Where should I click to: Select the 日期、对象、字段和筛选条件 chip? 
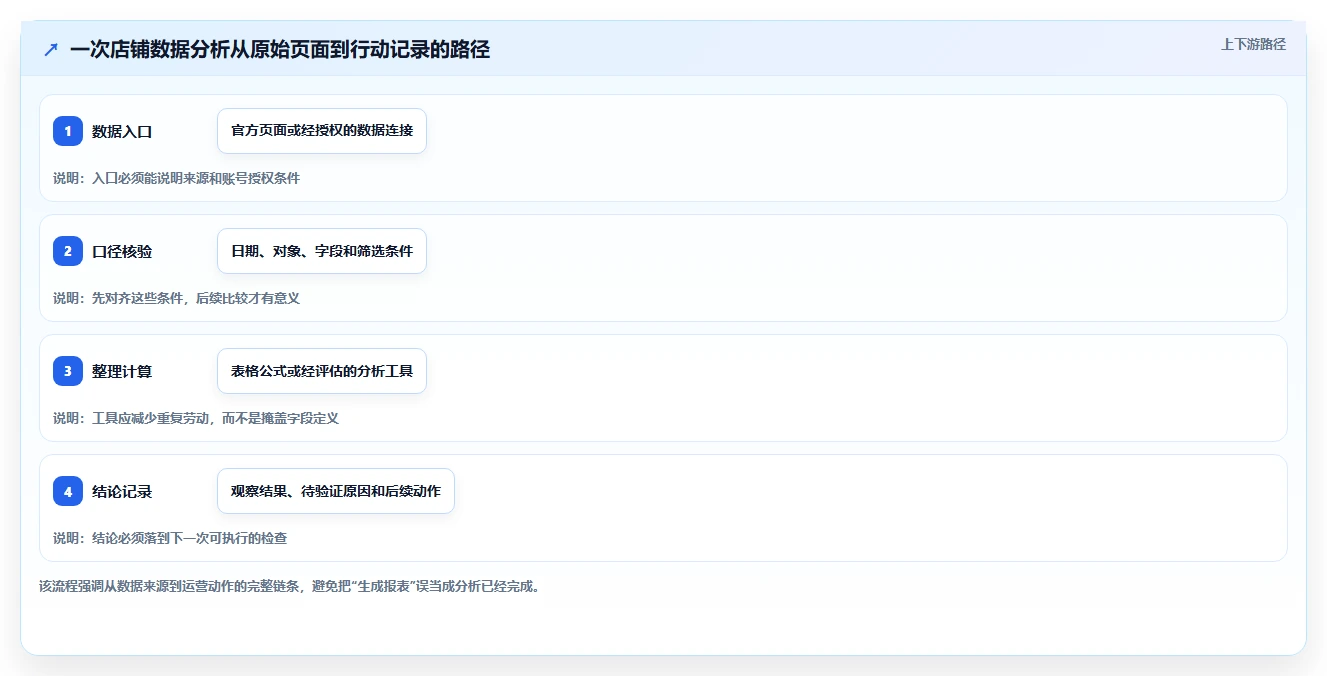pos(322,251)
